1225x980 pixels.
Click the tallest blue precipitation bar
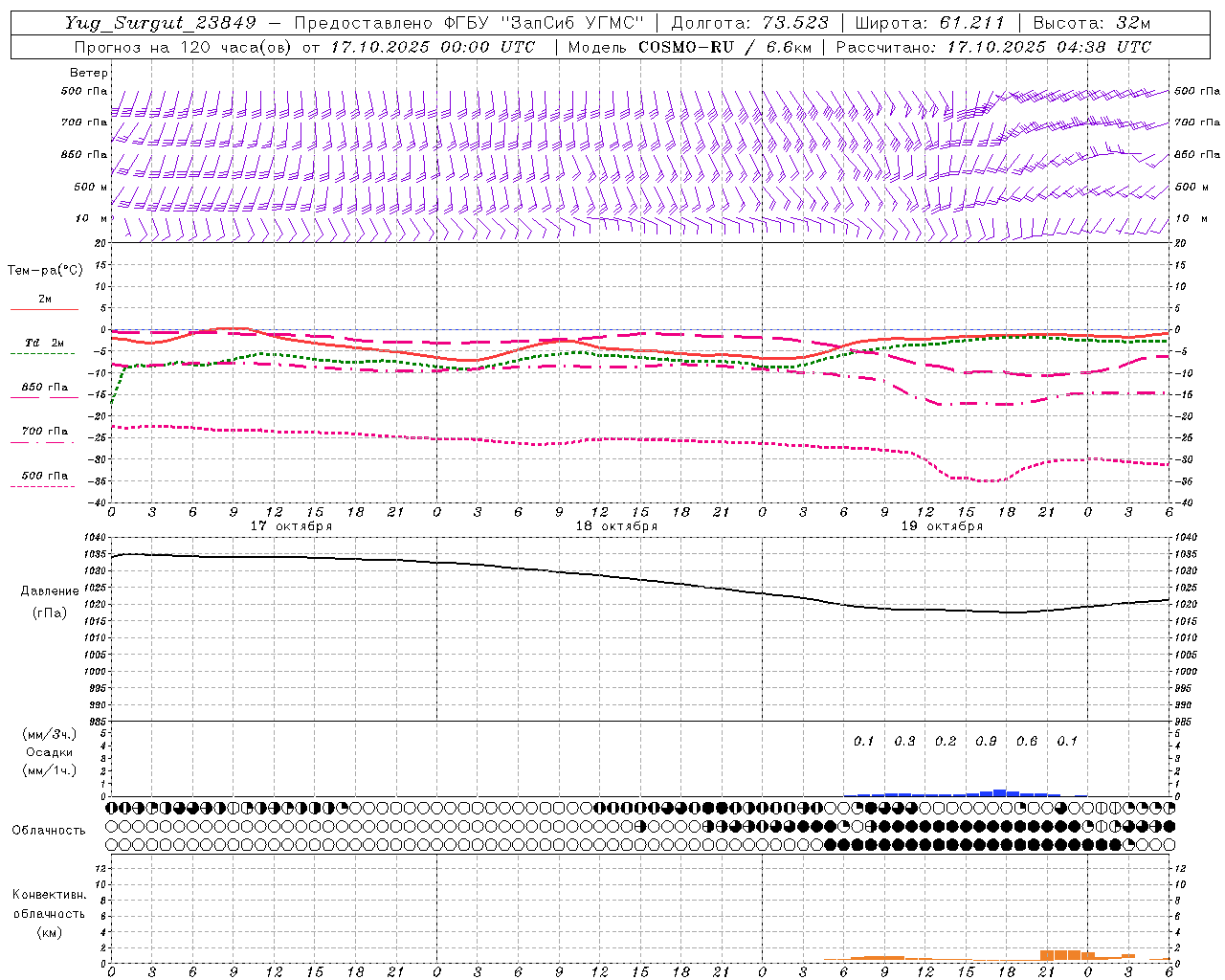(1000, 792)
